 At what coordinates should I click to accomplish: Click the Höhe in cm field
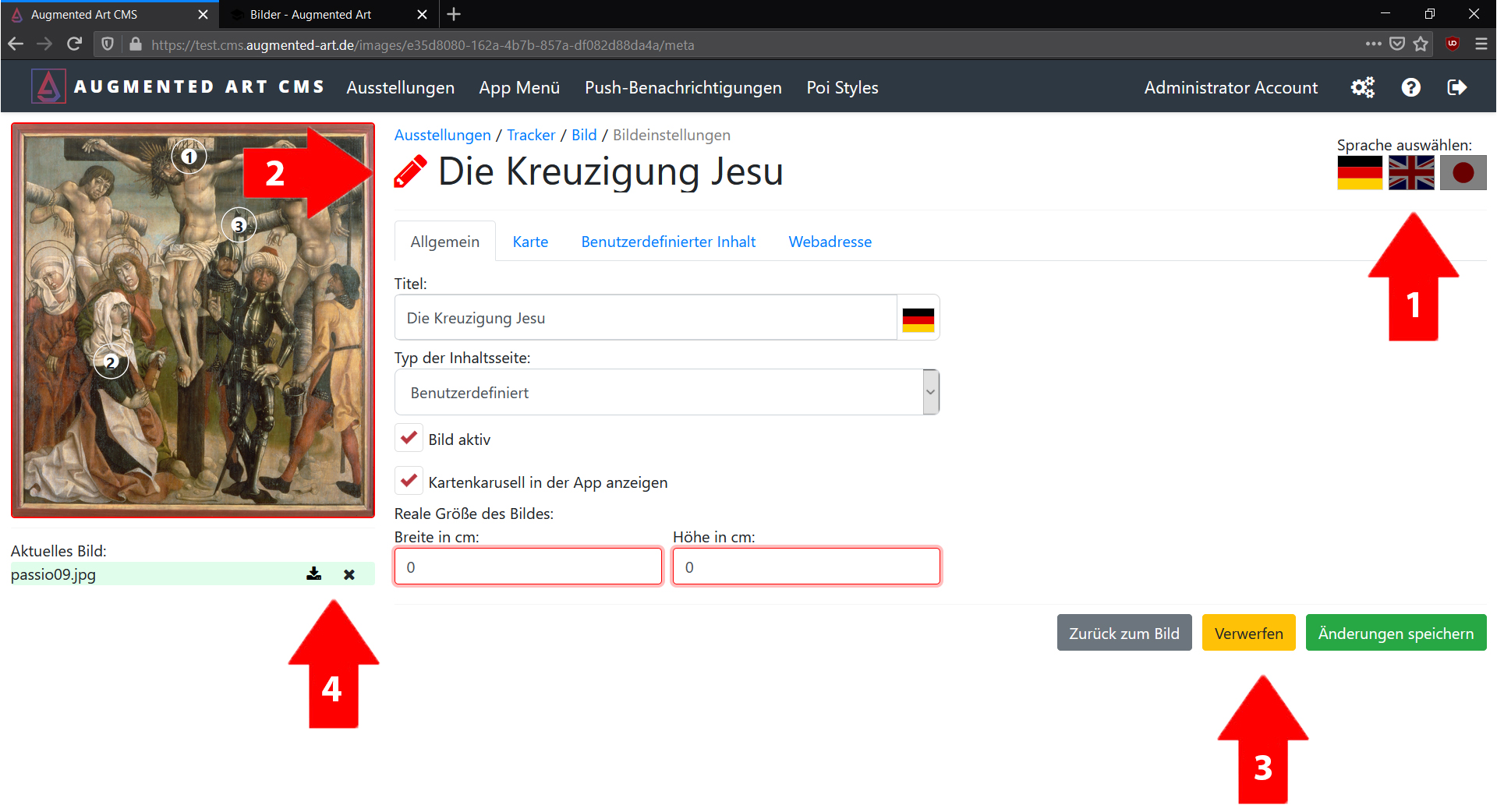[806, 567]
